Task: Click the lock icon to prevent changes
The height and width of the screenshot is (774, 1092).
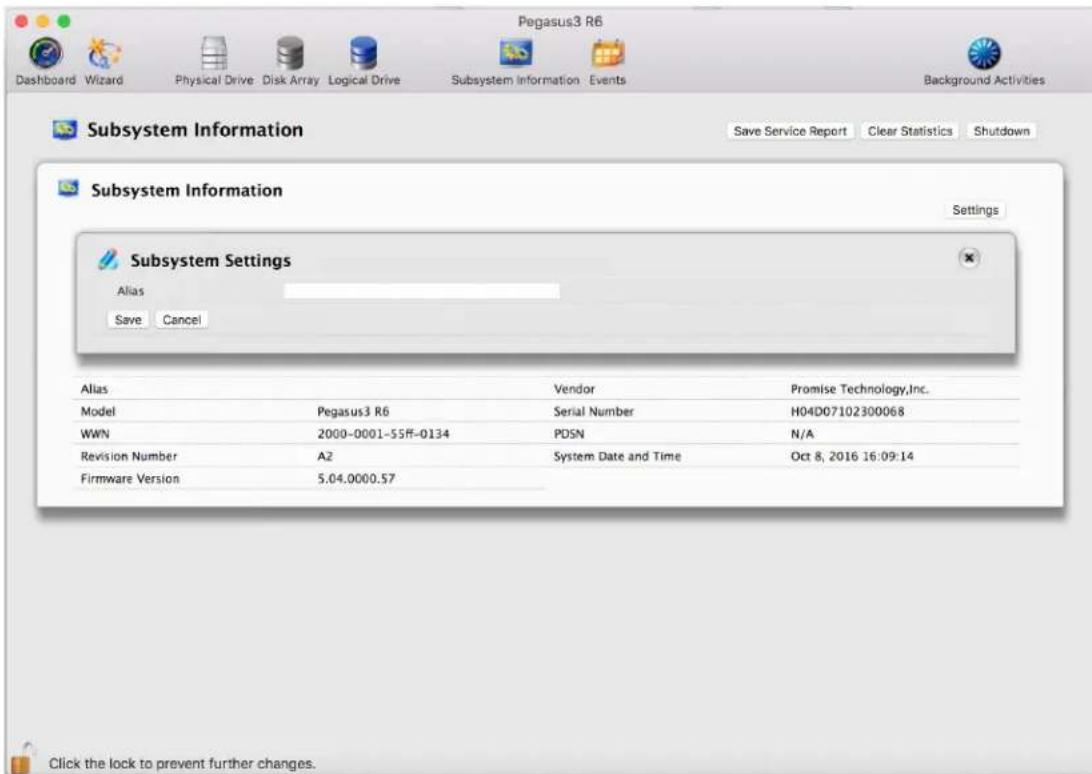Action: click(x=22, y=759)
